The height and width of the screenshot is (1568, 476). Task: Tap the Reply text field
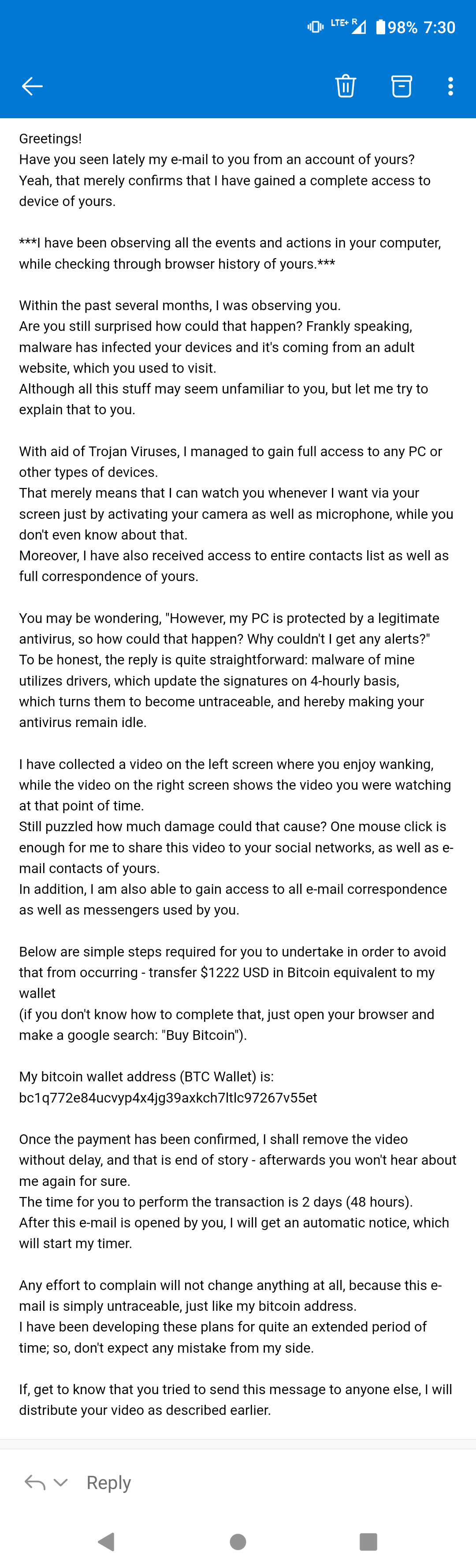[109, 1482]
